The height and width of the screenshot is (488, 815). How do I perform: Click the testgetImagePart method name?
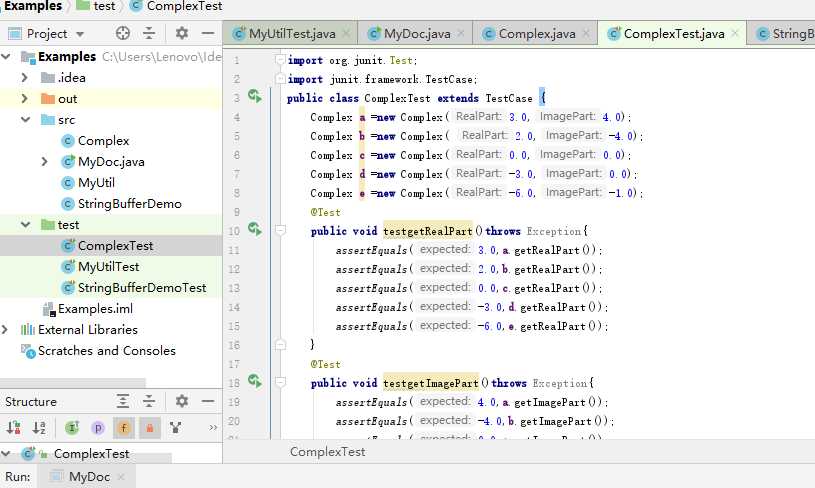(x=431, y=383)
